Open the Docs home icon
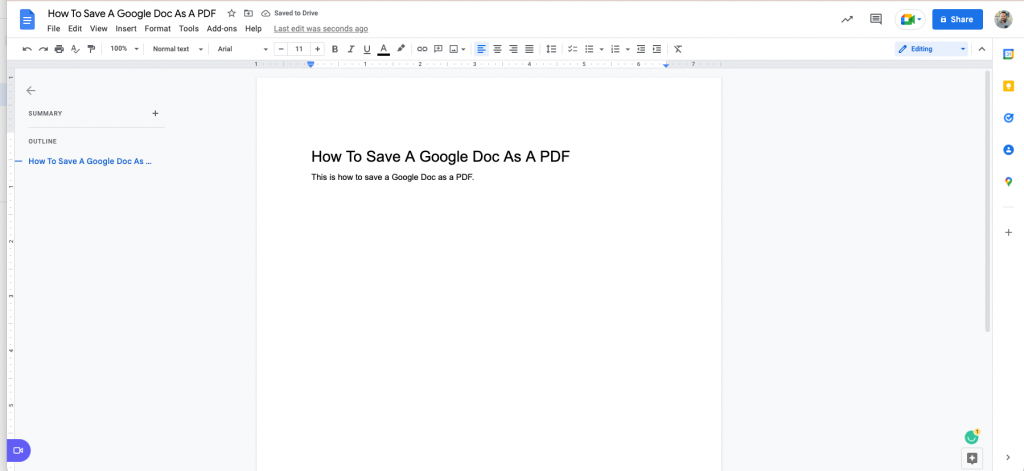 [x=27, y=20]
